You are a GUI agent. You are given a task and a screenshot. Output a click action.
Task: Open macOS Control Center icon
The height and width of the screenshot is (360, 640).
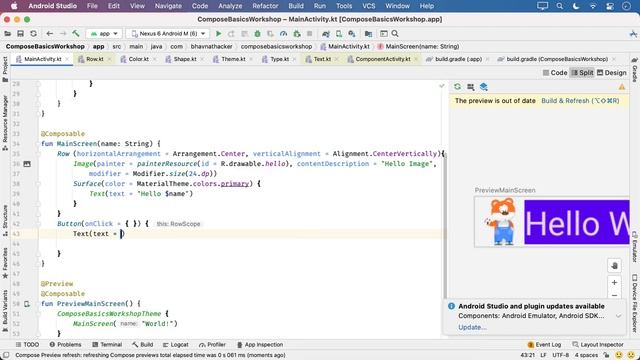(610, 6)
